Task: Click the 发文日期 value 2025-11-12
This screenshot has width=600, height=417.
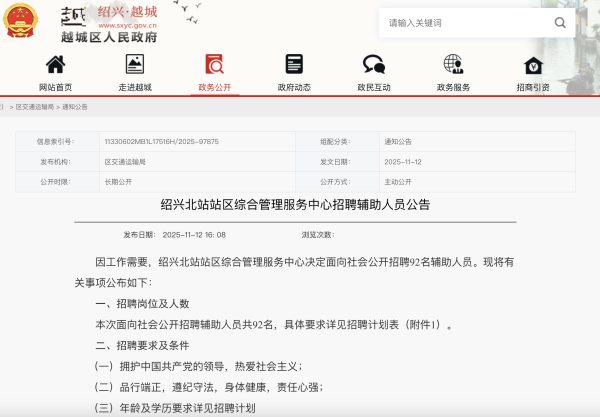Action: [x=405, y=162]
